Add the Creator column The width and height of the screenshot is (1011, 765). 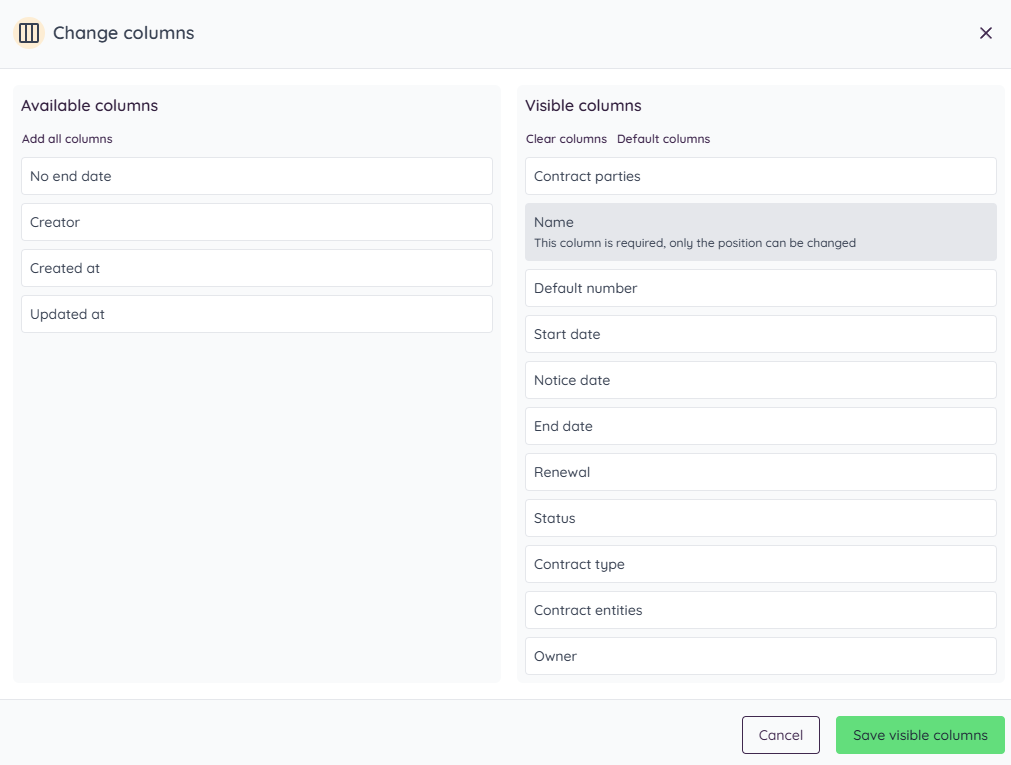256,222
